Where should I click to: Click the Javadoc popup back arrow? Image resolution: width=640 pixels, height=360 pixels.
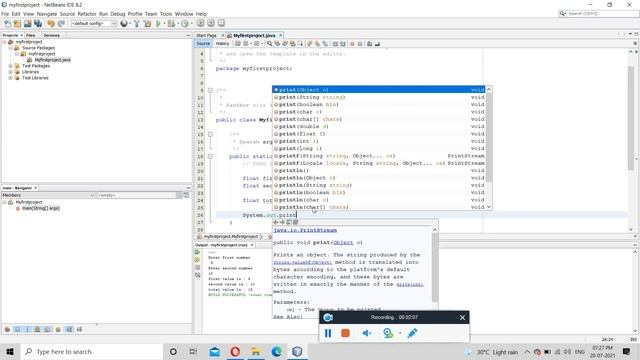tap(276, 222)
